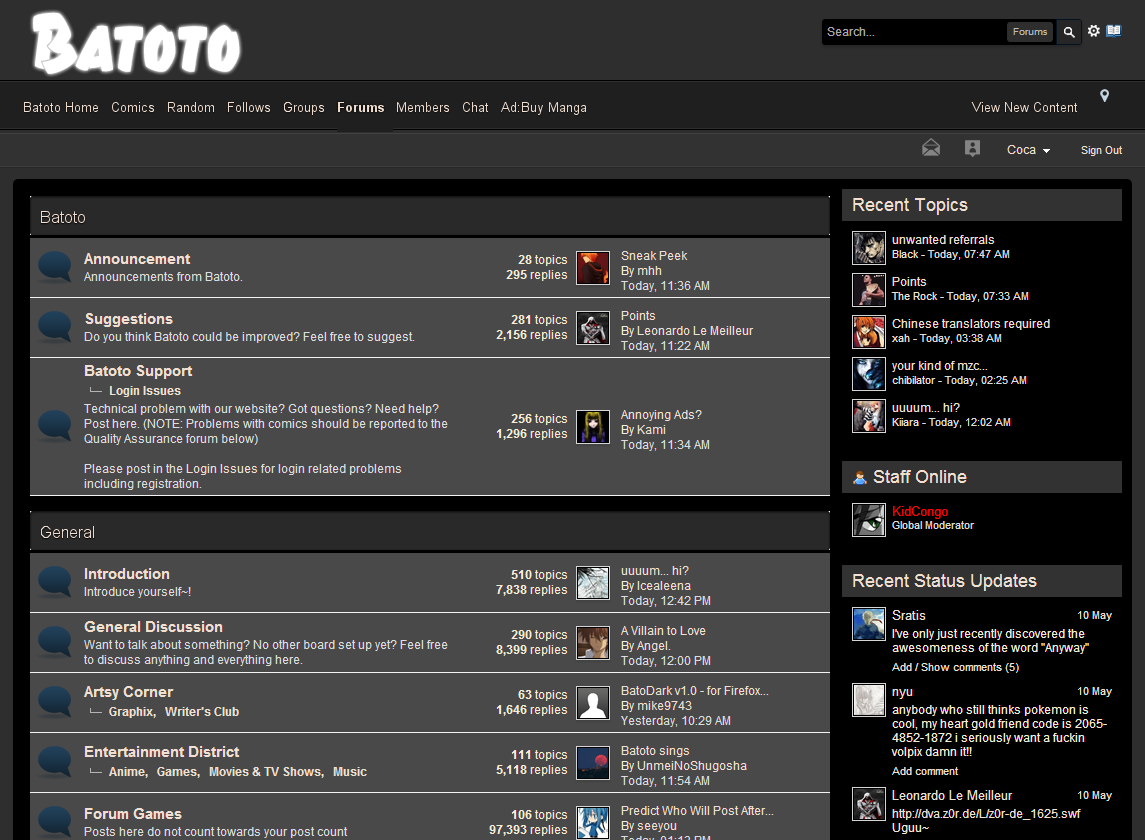
Task: Open the notifications icon beside Coca
Action: [x=972, y=148]
